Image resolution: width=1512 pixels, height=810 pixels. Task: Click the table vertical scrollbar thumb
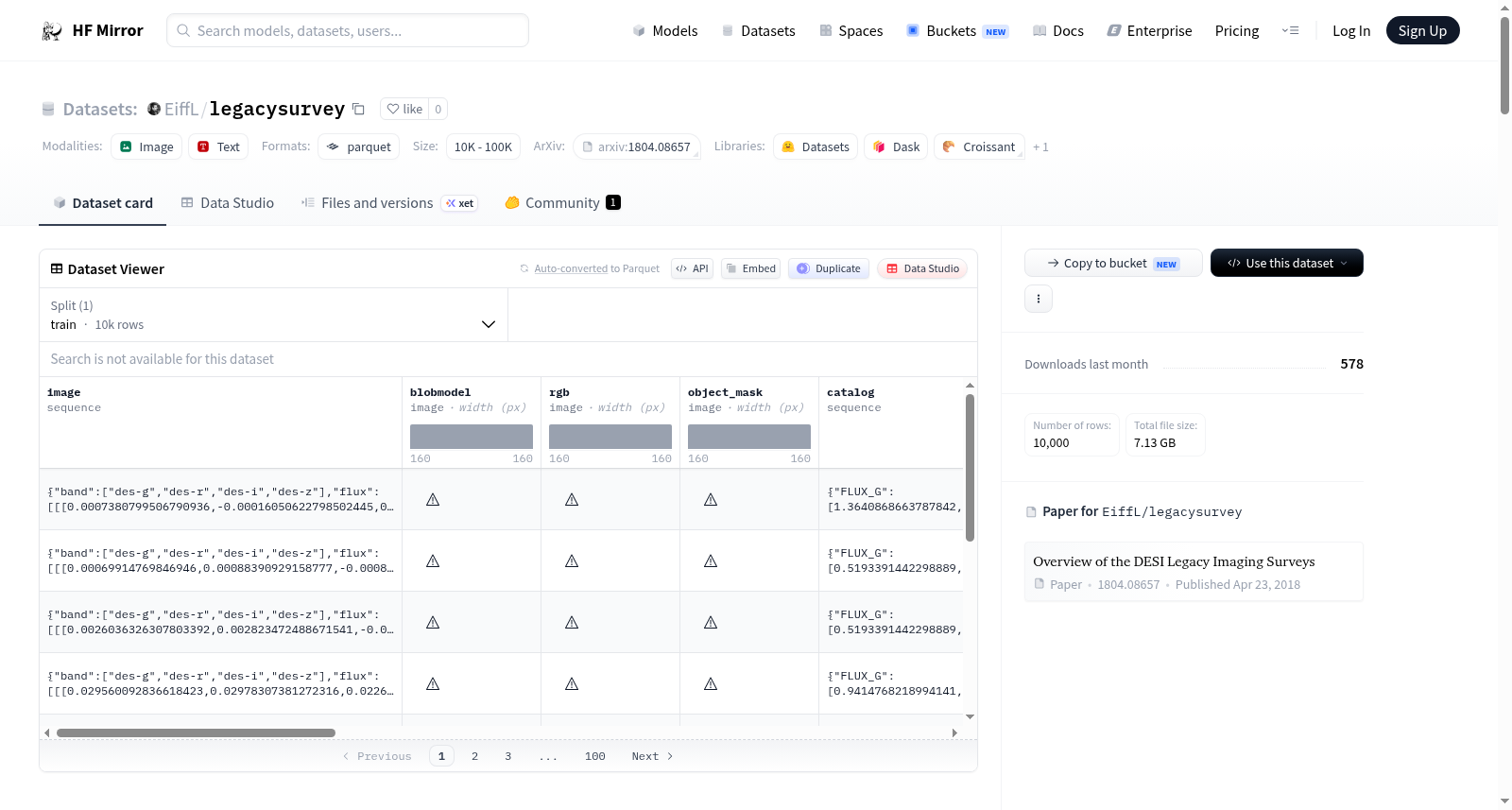point(970,468)
